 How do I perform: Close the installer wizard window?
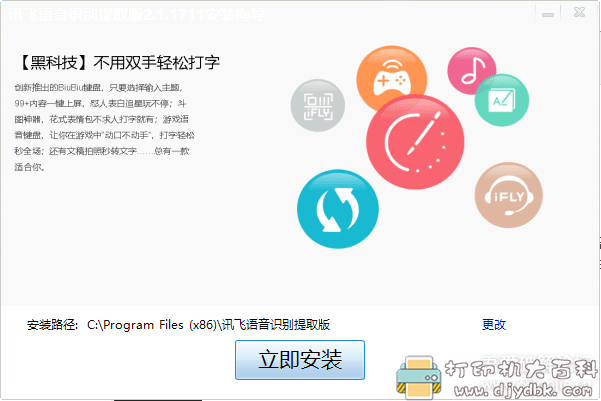pos(580,13)
